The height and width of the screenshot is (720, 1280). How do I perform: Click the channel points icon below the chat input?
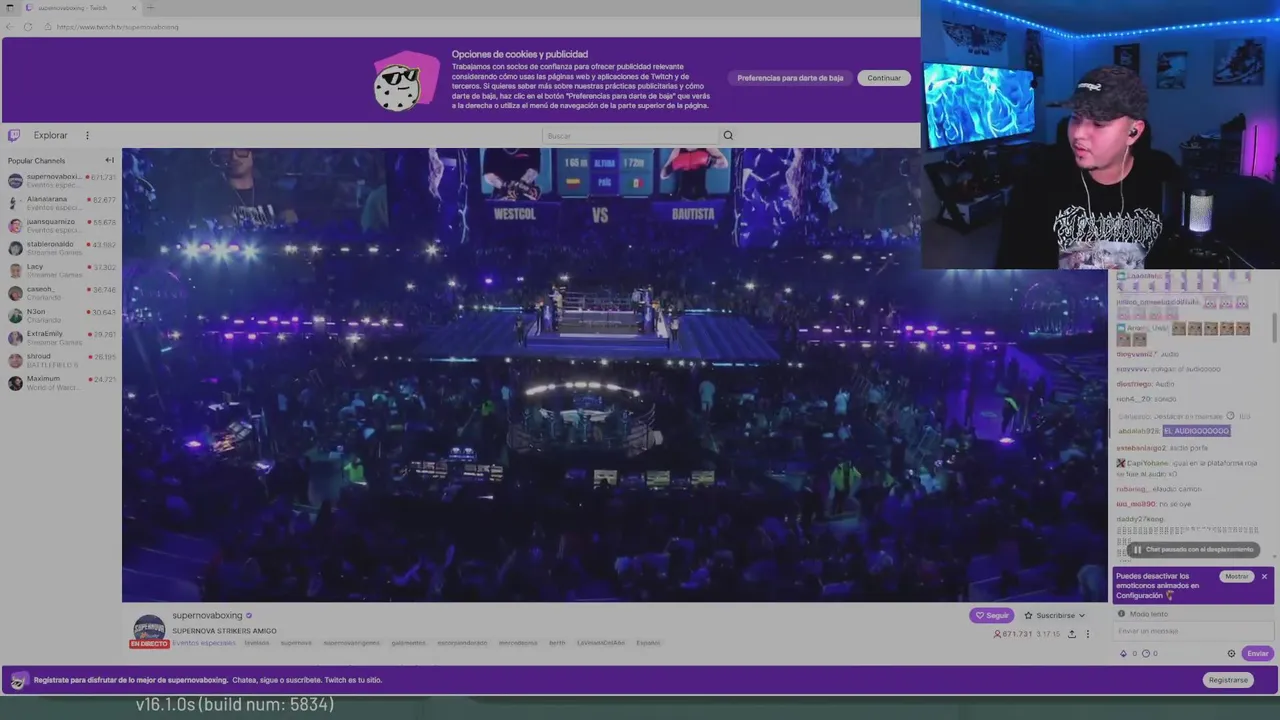pos(1146,653)
